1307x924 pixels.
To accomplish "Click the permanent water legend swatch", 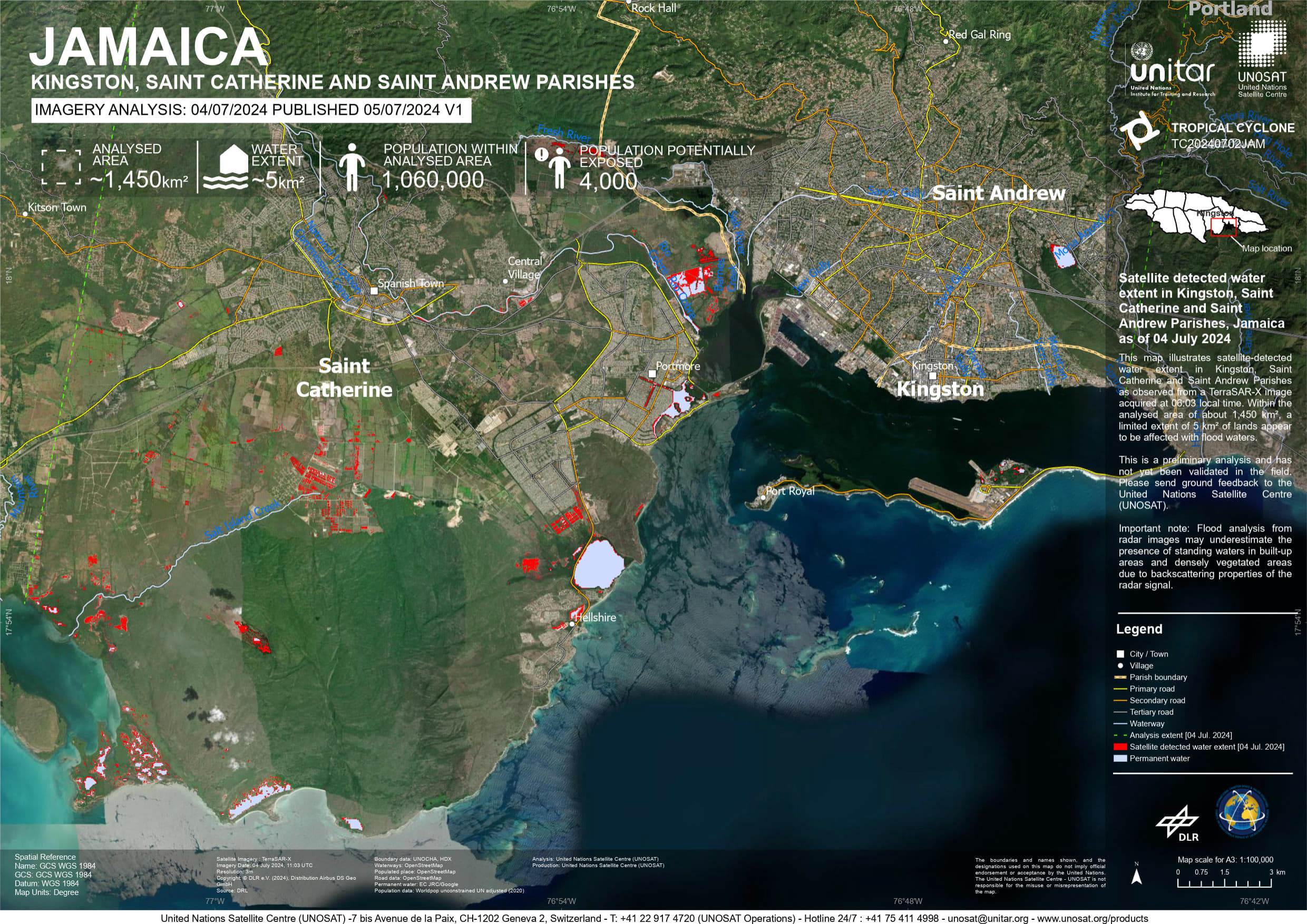I will 1120,759.
